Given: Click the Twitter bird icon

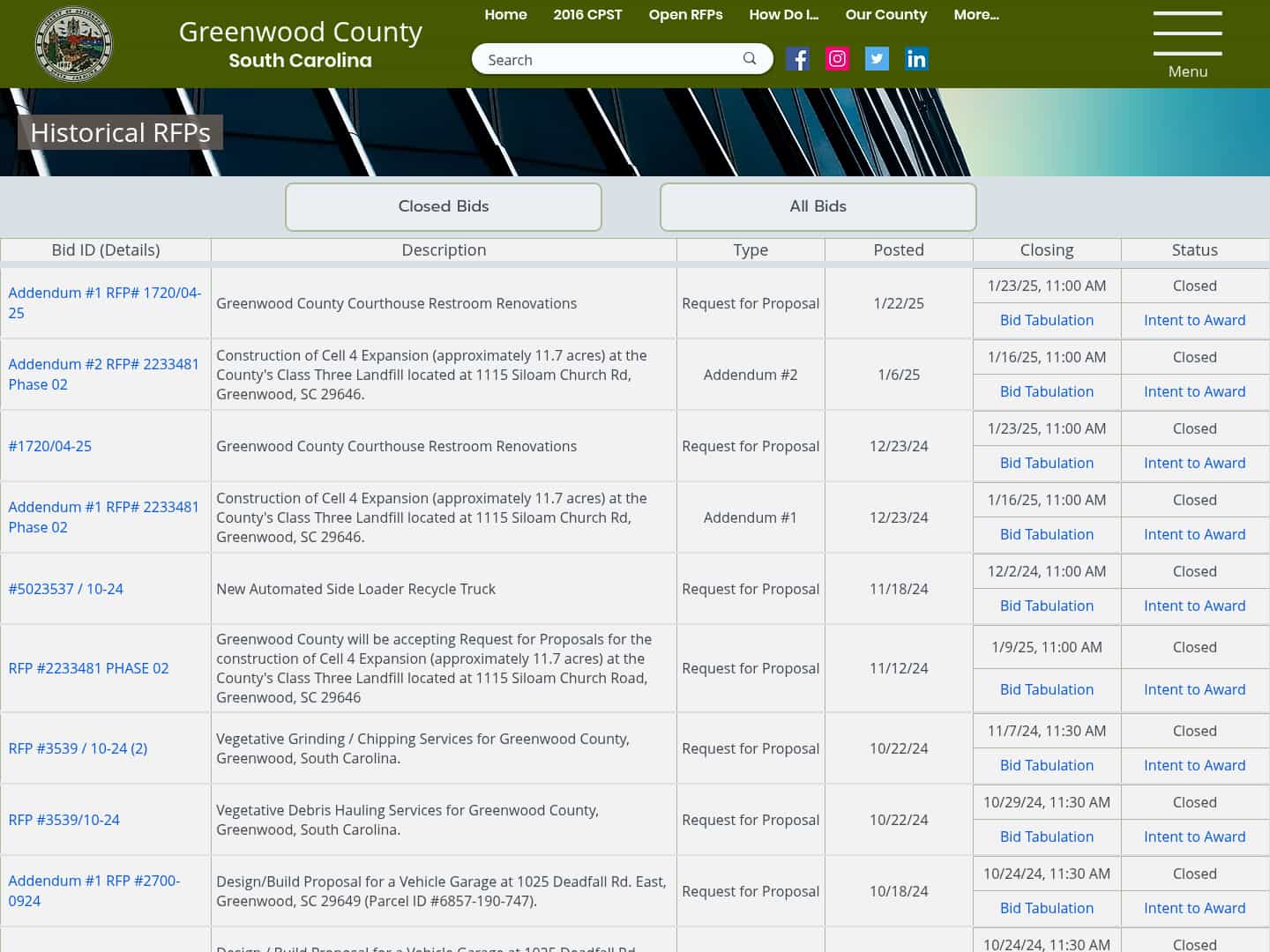Looking at the screenshot, I should tap(877, 58).
